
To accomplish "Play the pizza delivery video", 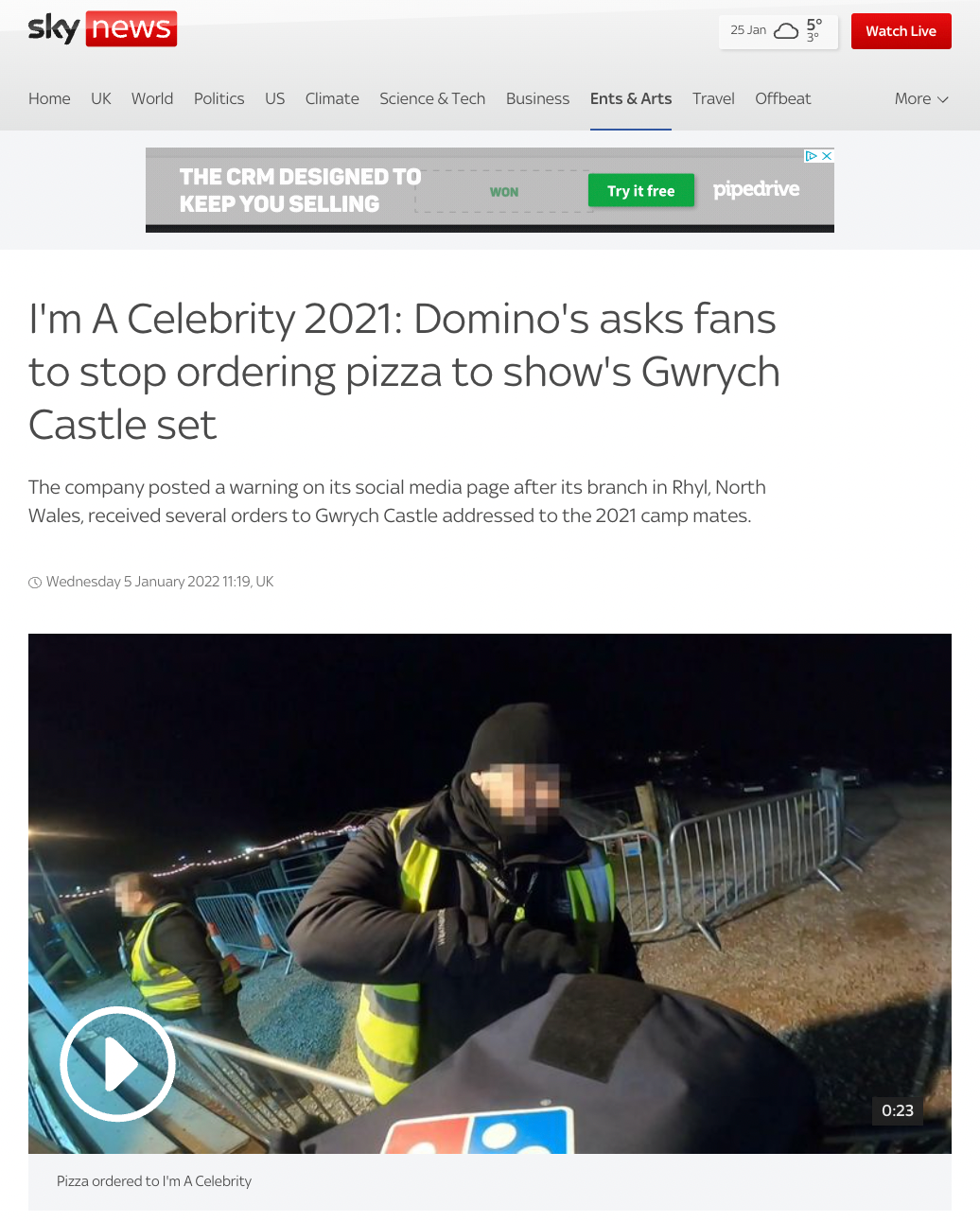I will pos(118,1064).
